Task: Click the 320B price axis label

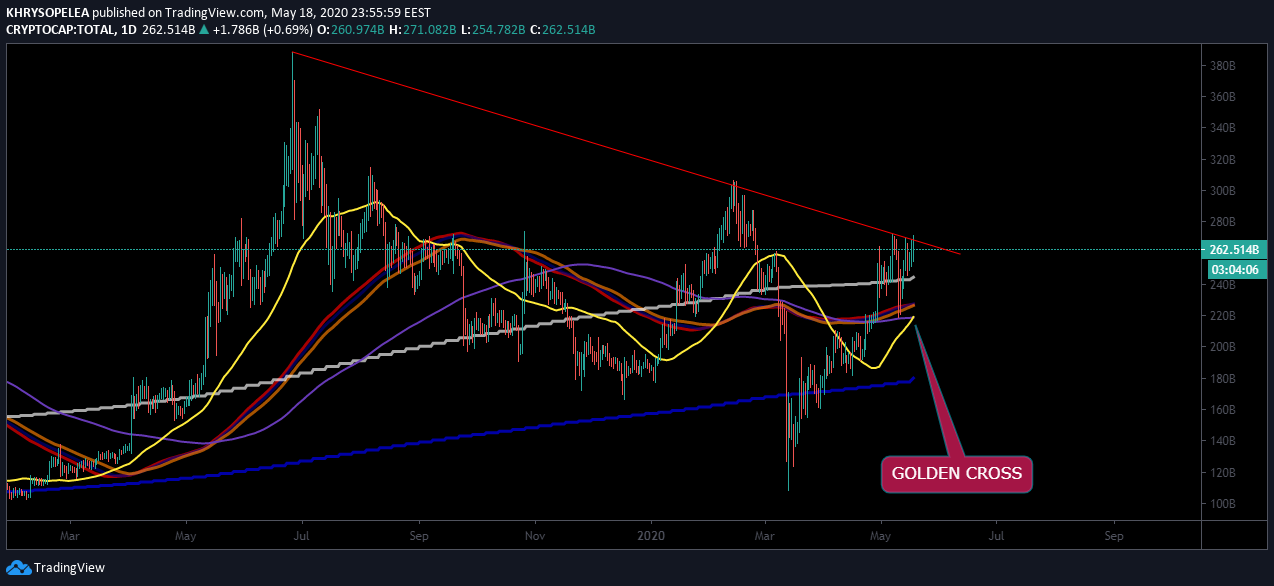Action: click(1223, 160)
